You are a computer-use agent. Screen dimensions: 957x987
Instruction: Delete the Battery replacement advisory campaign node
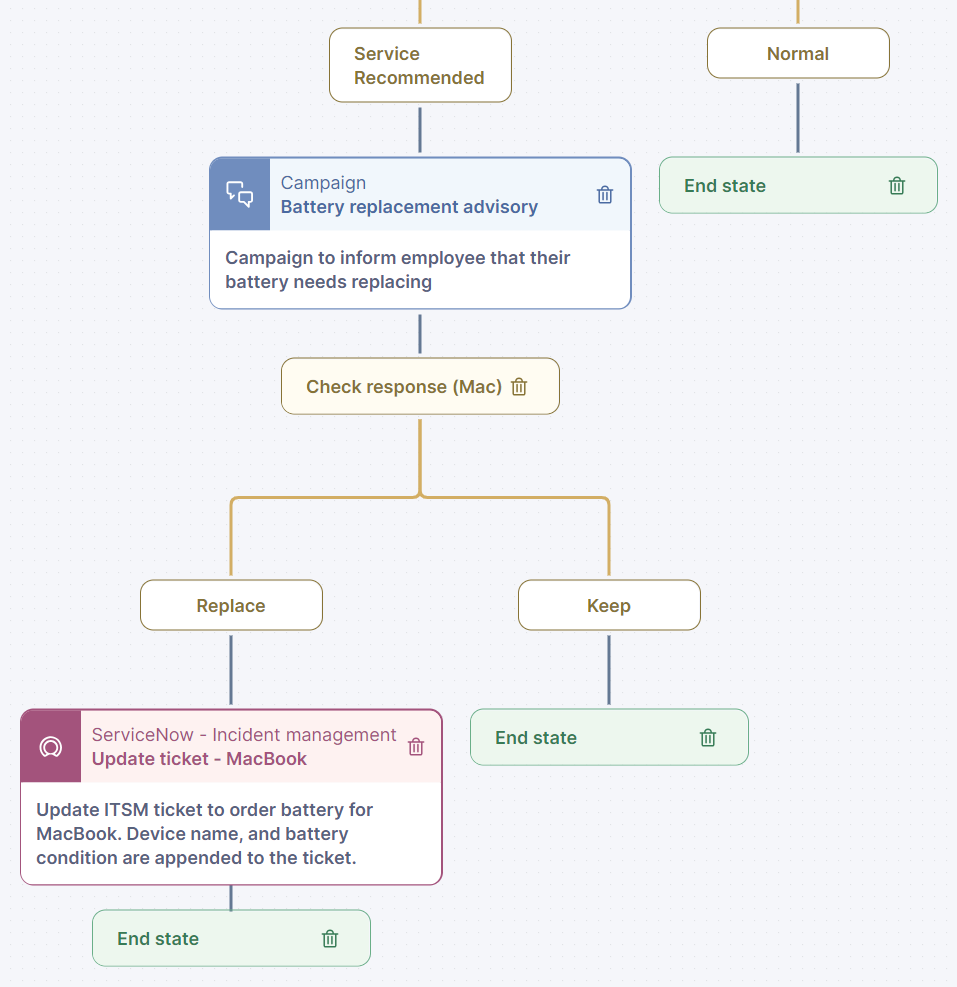605,195
